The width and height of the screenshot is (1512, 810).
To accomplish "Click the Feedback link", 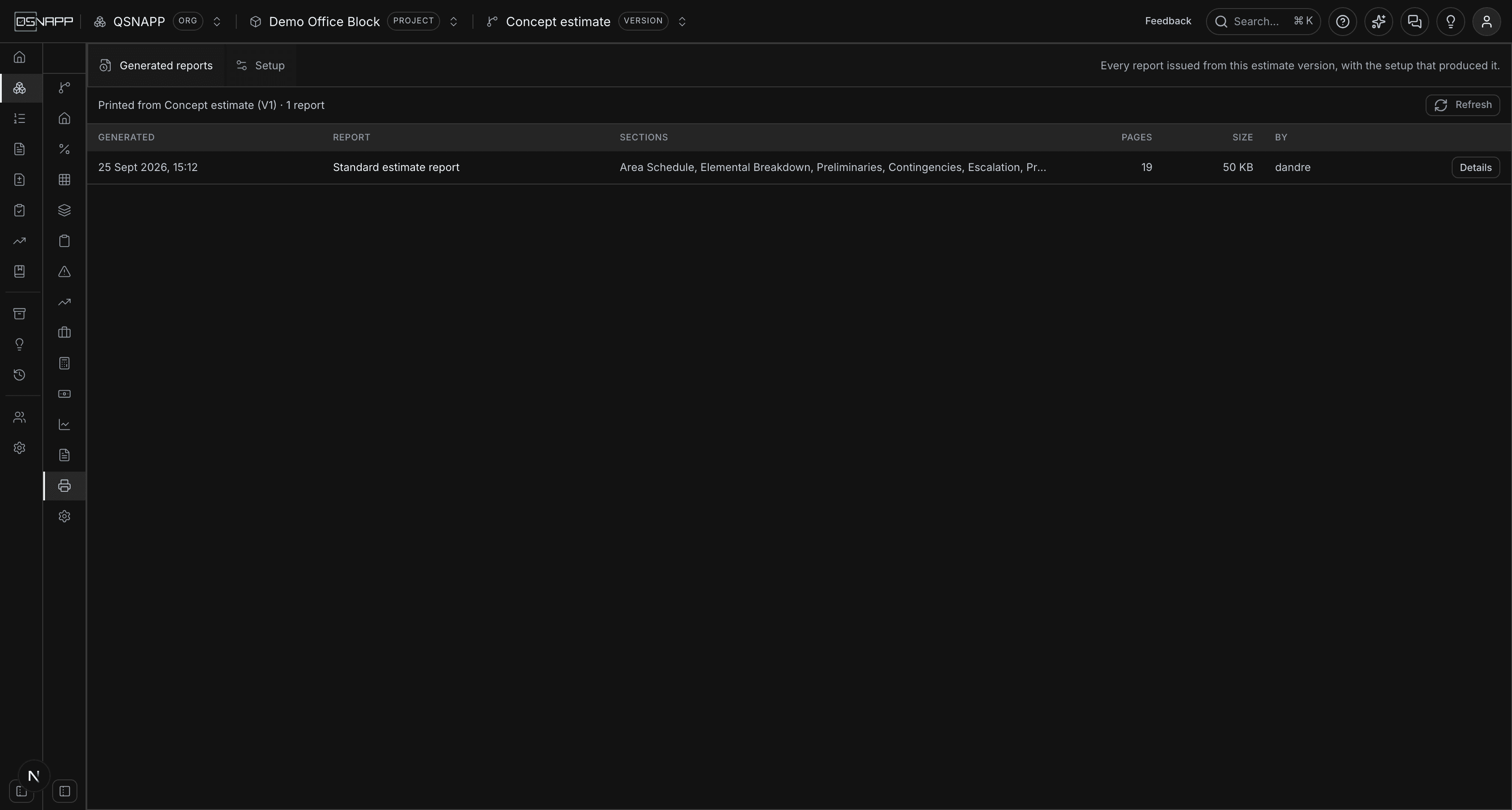I will [1168, 21].
